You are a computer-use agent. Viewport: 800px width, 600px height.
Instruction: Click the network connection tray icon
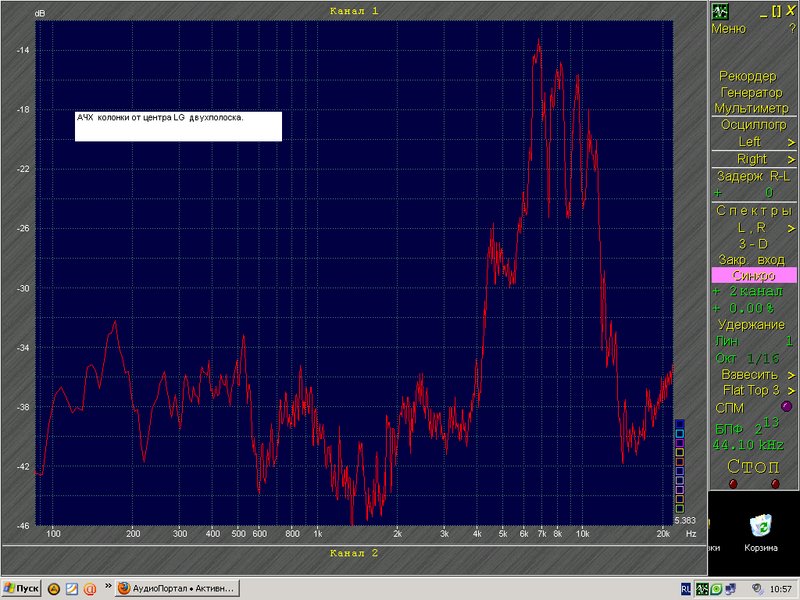tap(731, 589)
